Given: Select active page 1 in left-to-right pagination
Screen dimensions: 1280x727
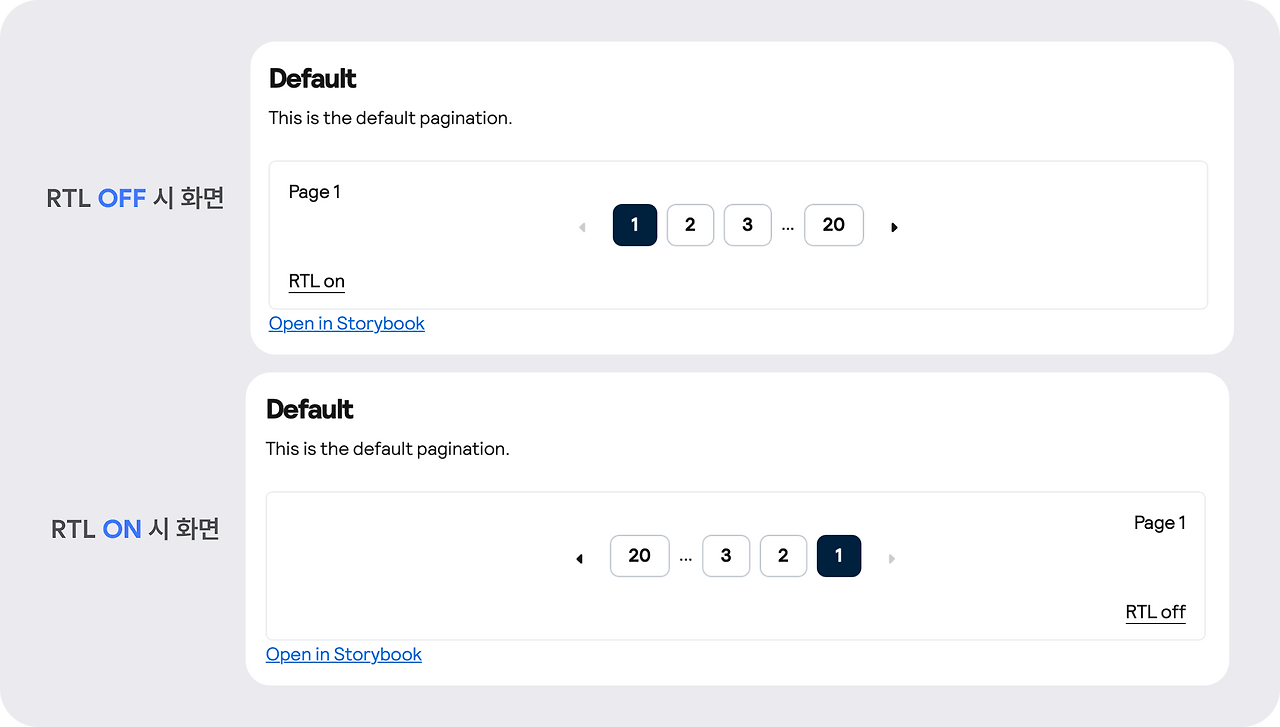Looking at the screenshot, I should tap(635, 225).
